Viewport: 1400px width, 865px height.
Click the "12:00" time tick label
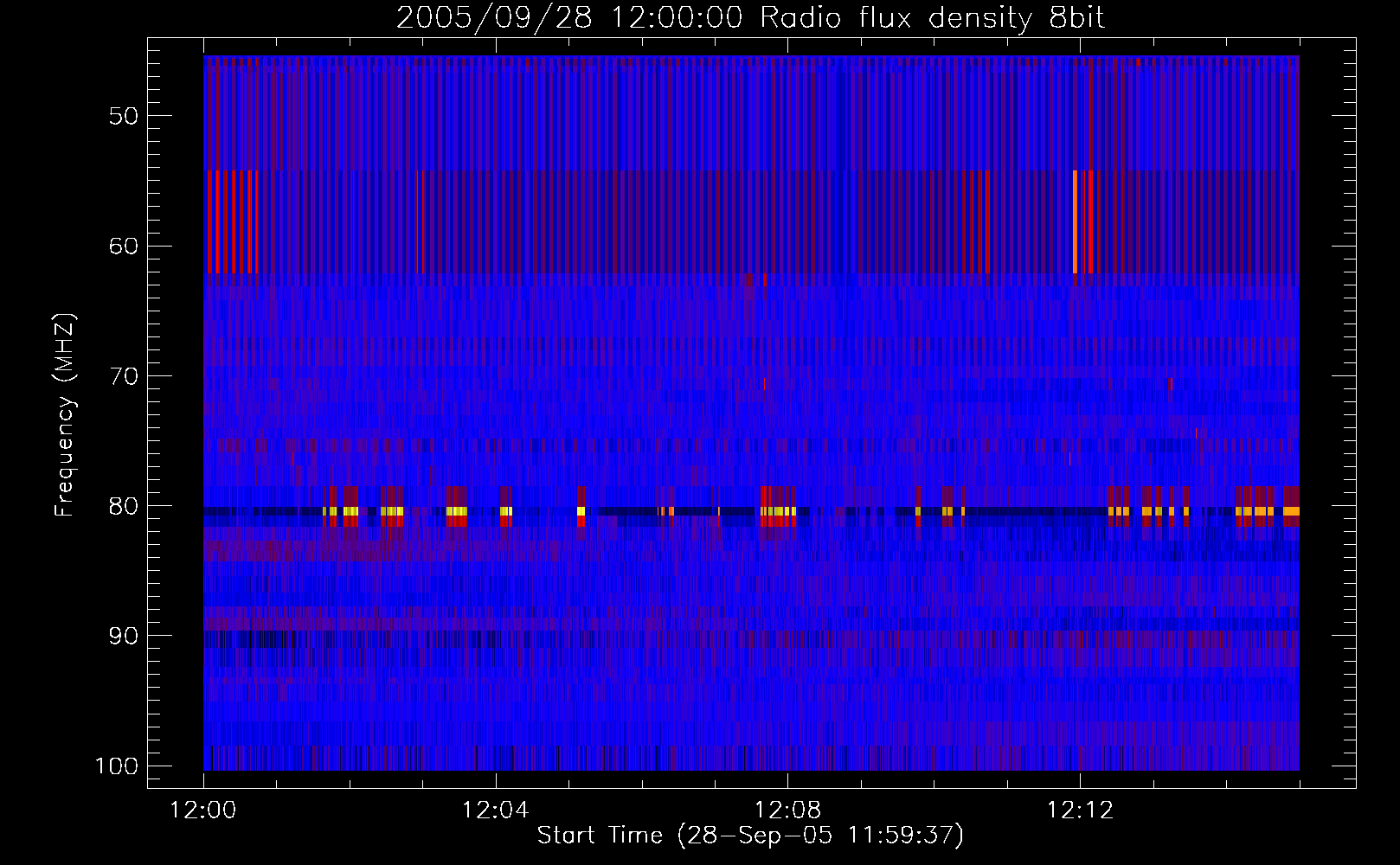(203, 811)
